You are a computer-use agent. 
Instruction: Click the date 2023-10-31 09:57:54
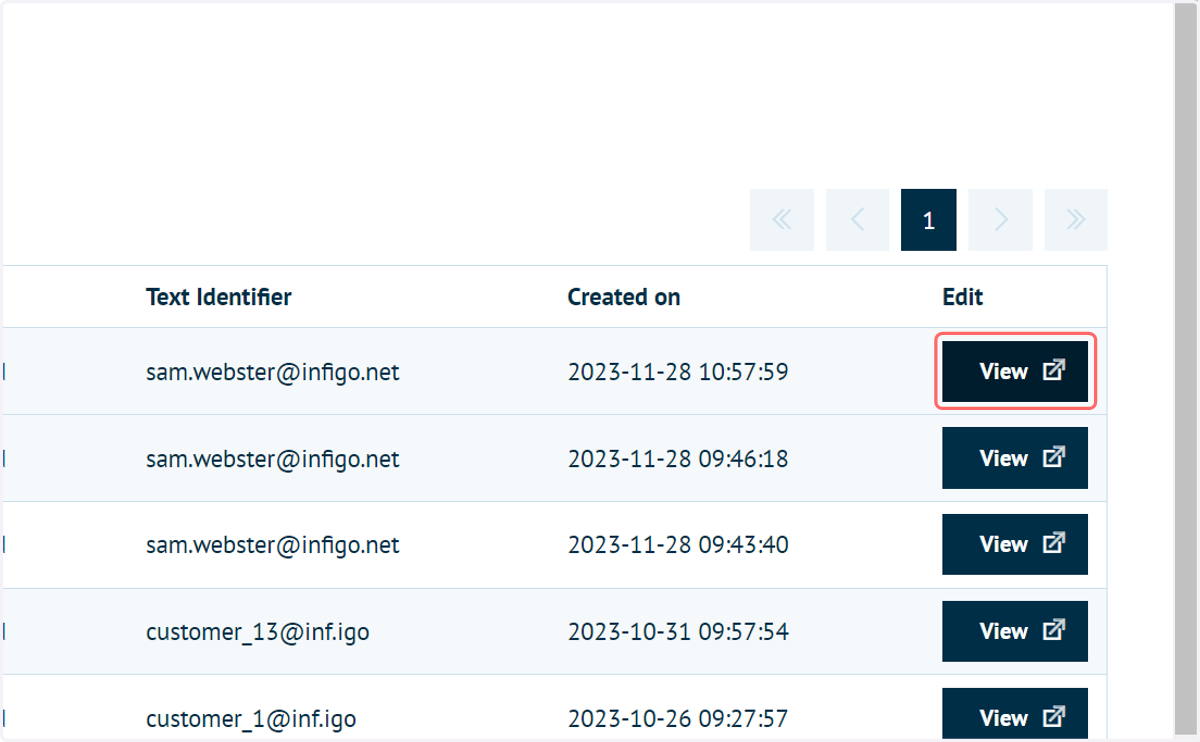pyautogui.click(x=678, y=632)
